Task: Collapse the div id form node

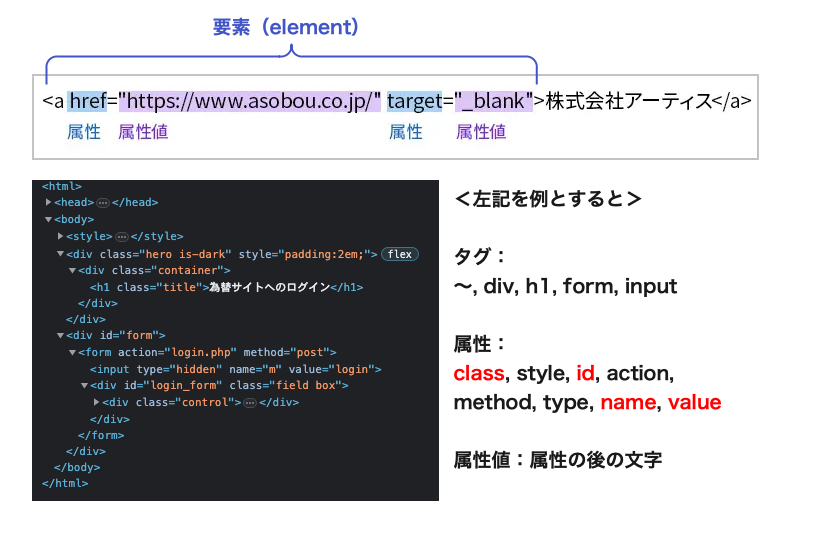Action: (61, 336)
